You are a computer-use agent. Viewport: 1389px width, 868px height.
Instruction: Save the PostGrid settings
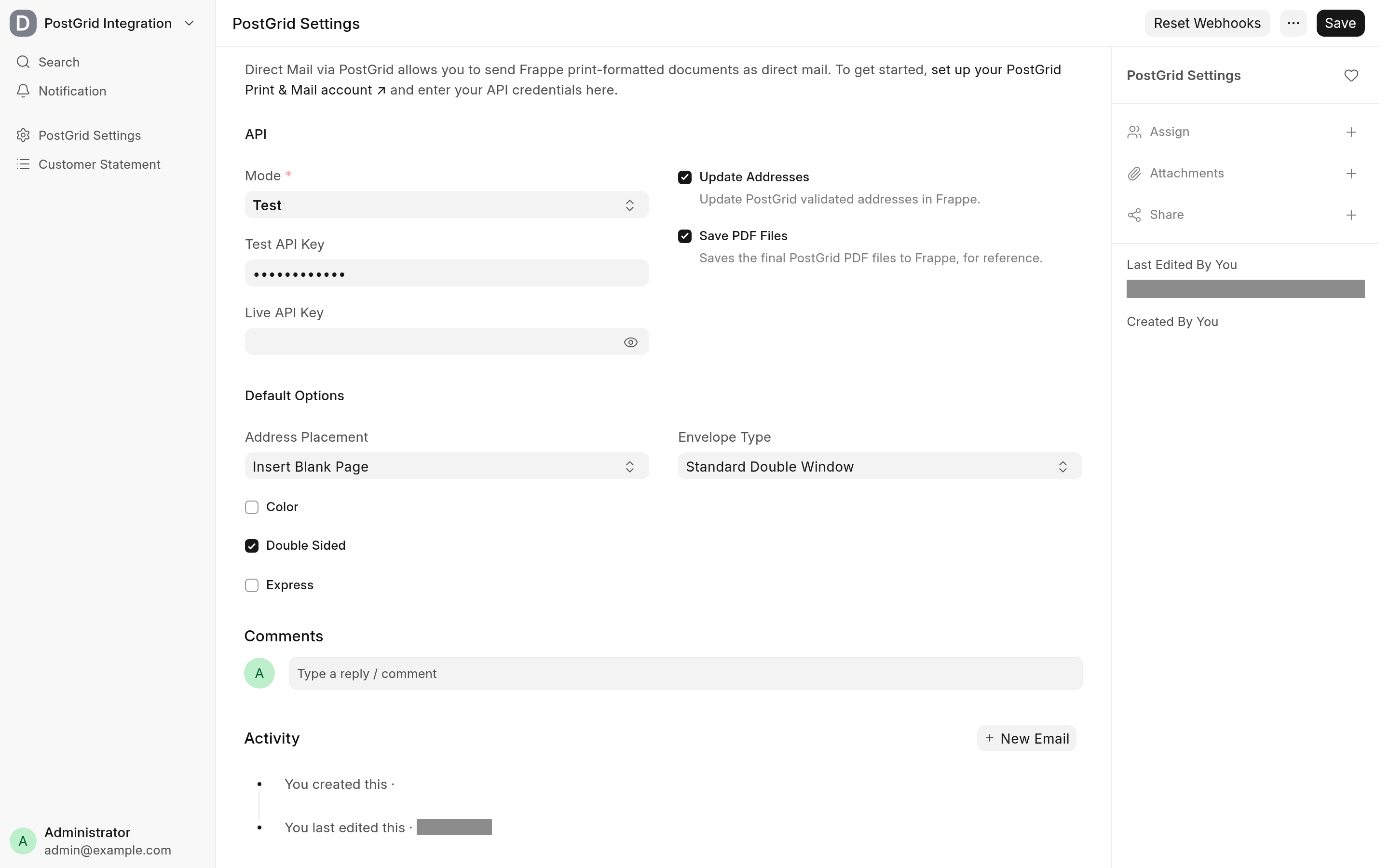1340,23
